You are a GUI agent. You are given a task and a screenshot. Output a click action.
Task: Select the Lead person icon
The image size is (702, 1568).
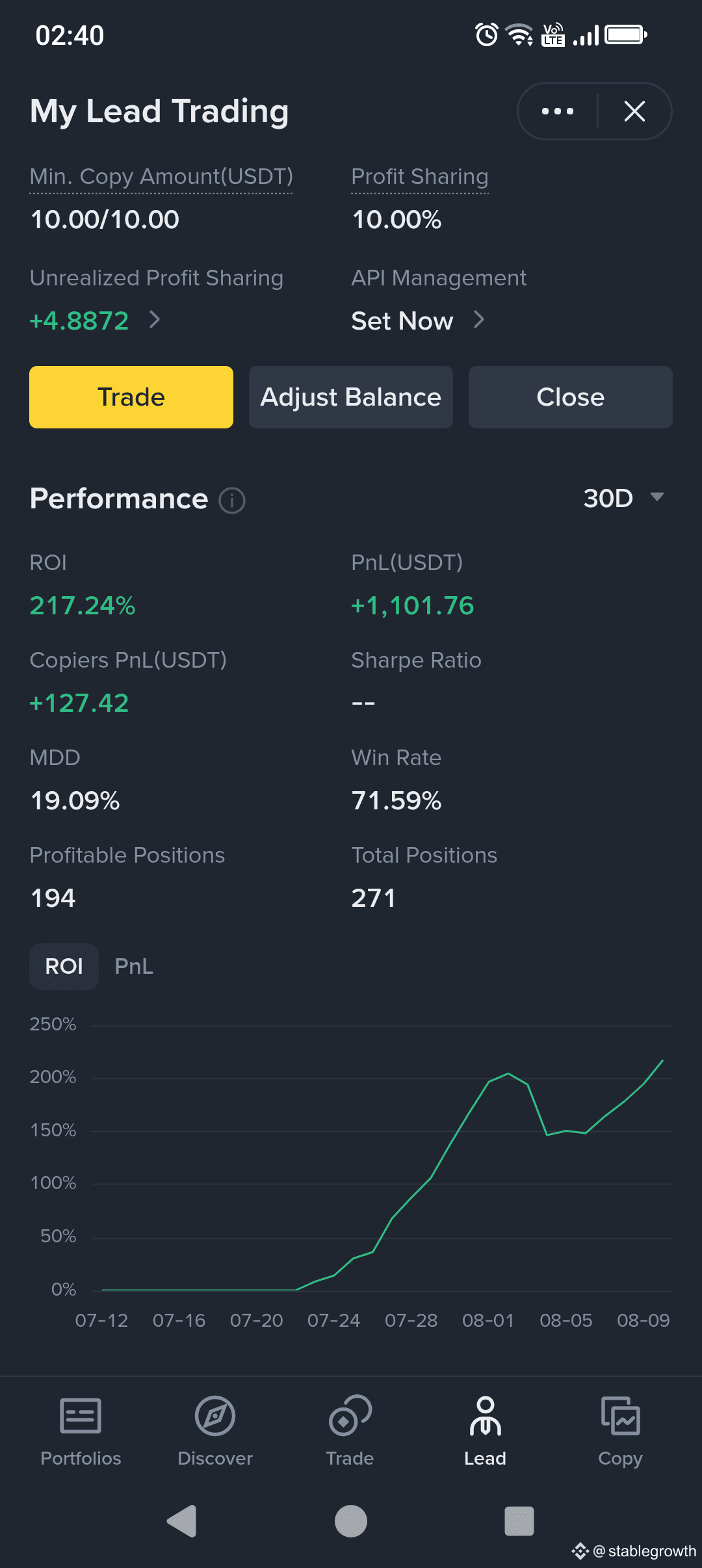pyautogui.click(x=485, y=1416)
